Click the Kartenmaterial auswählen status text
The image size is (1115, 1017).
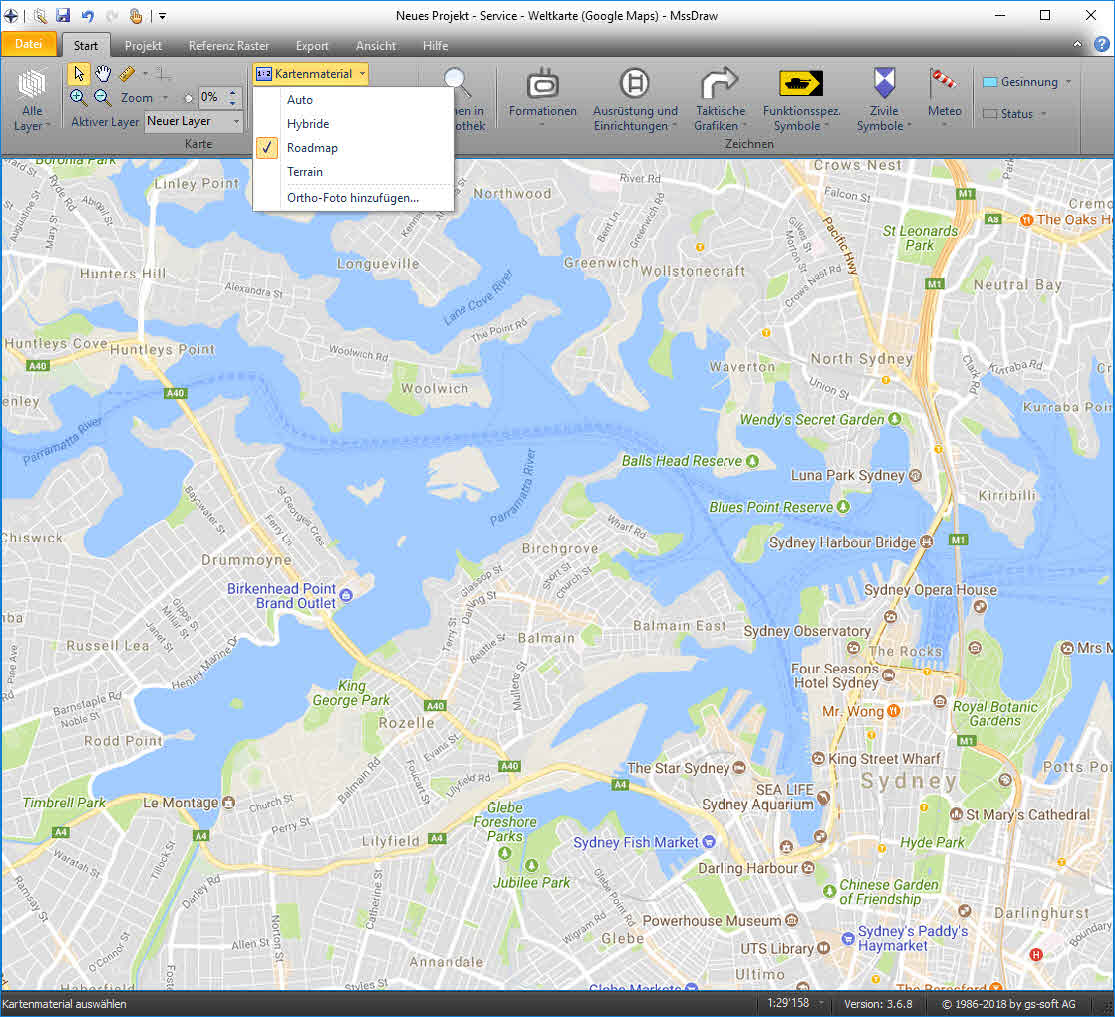click(64, 1003)
